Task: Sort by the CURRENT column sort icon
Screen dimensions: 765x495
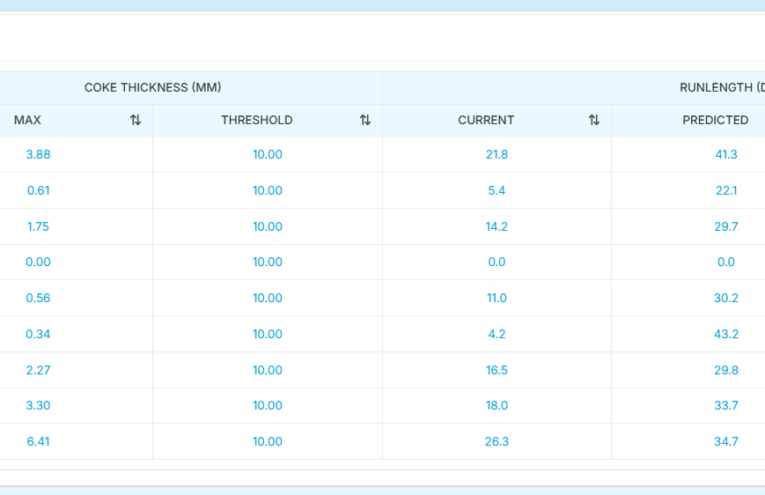Action: click(594, 120)
